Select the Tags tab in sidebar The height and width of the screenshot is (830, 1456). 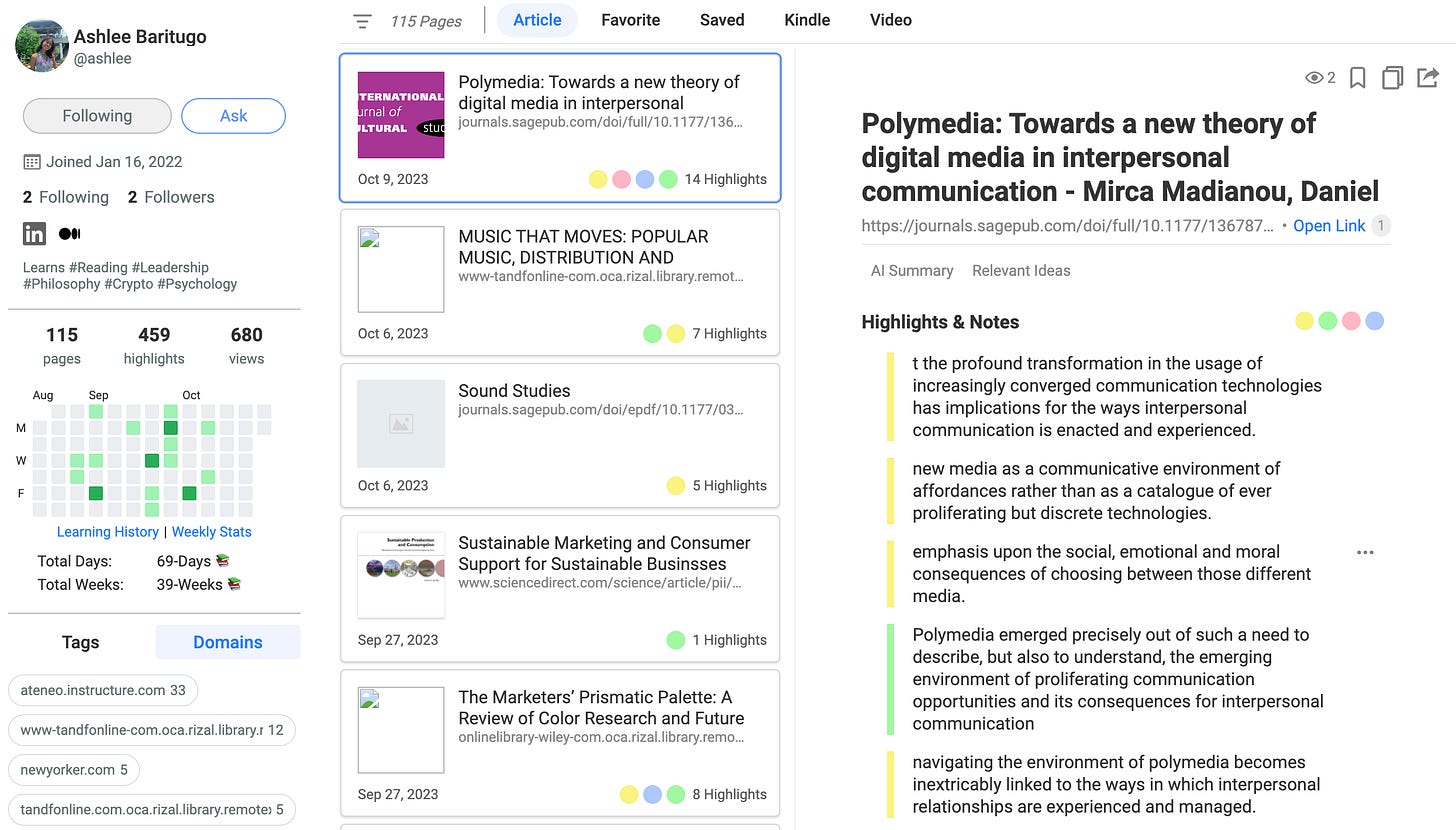coord(80,642)
